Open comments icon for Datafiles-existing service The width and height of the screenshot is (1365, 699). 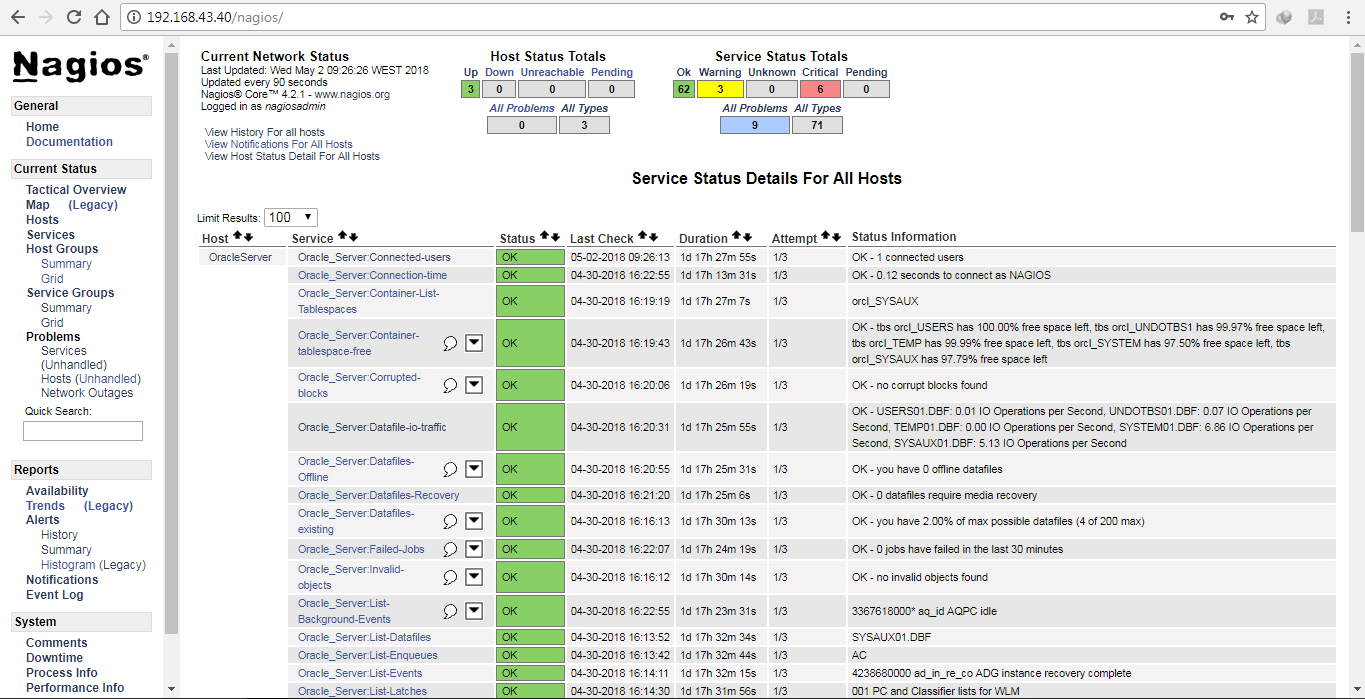click(450, 521)
